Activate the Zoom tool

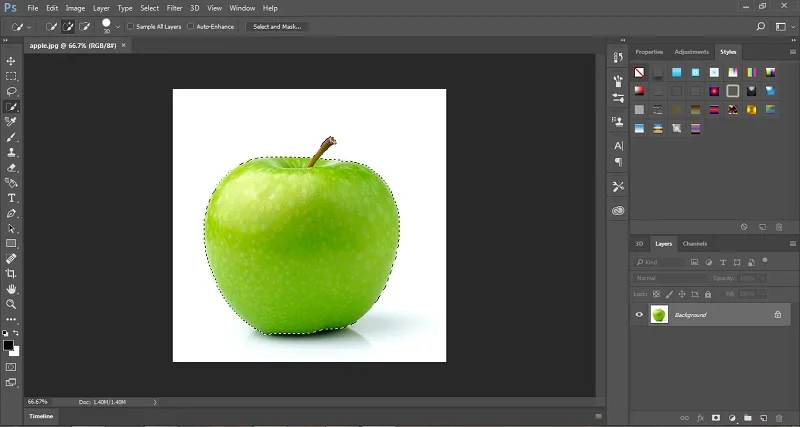pos(11,304)
